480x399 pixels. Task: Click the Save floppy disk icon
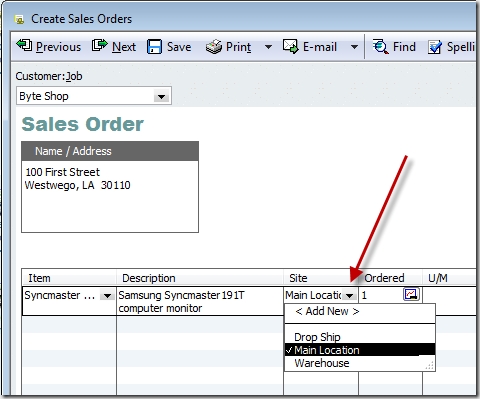pyautogui.click(x=155, y=47)
